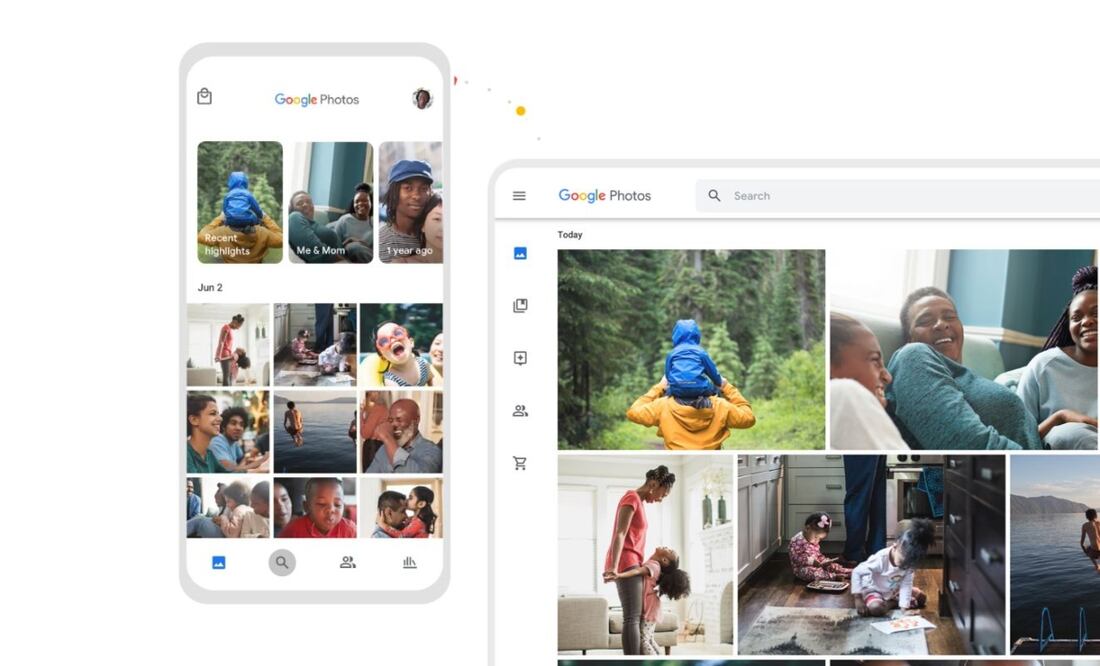Tap the profile avatar on the phone
Screen dimensions: 1100x666
pos(422,98)
